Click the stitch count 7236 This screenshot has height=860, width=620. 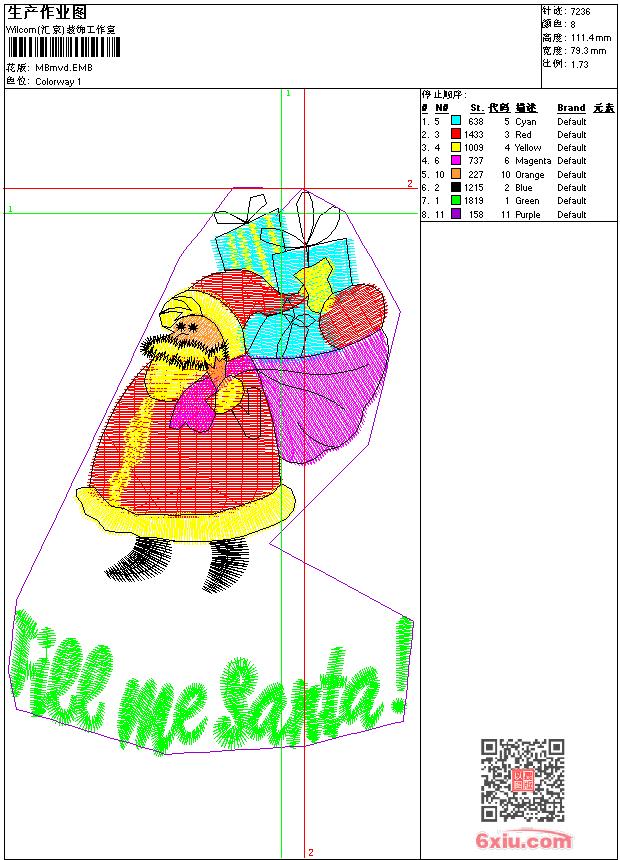[x=580, y=12]
